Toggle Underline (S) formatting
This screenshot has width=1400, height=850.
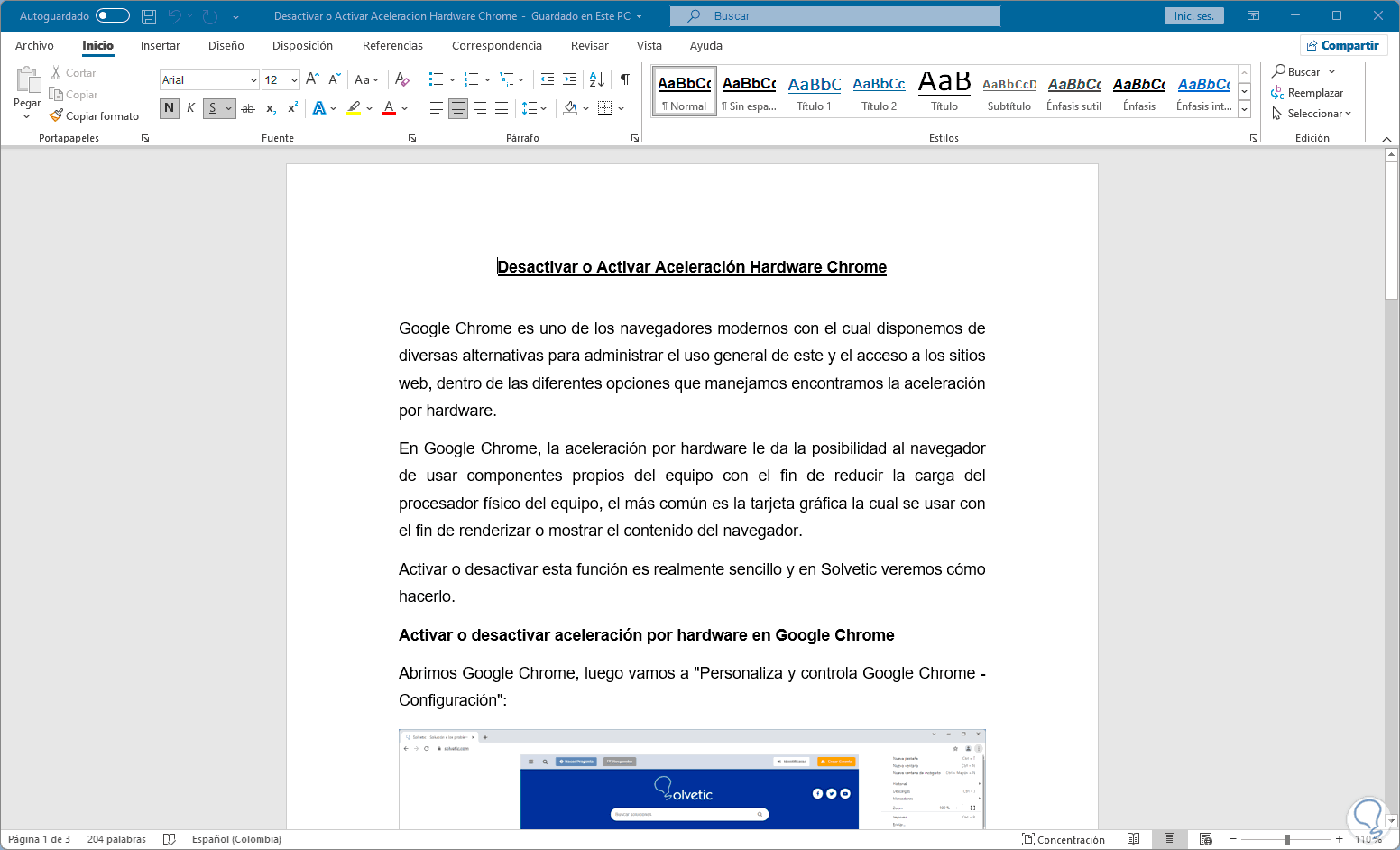(x=213, y=108)
